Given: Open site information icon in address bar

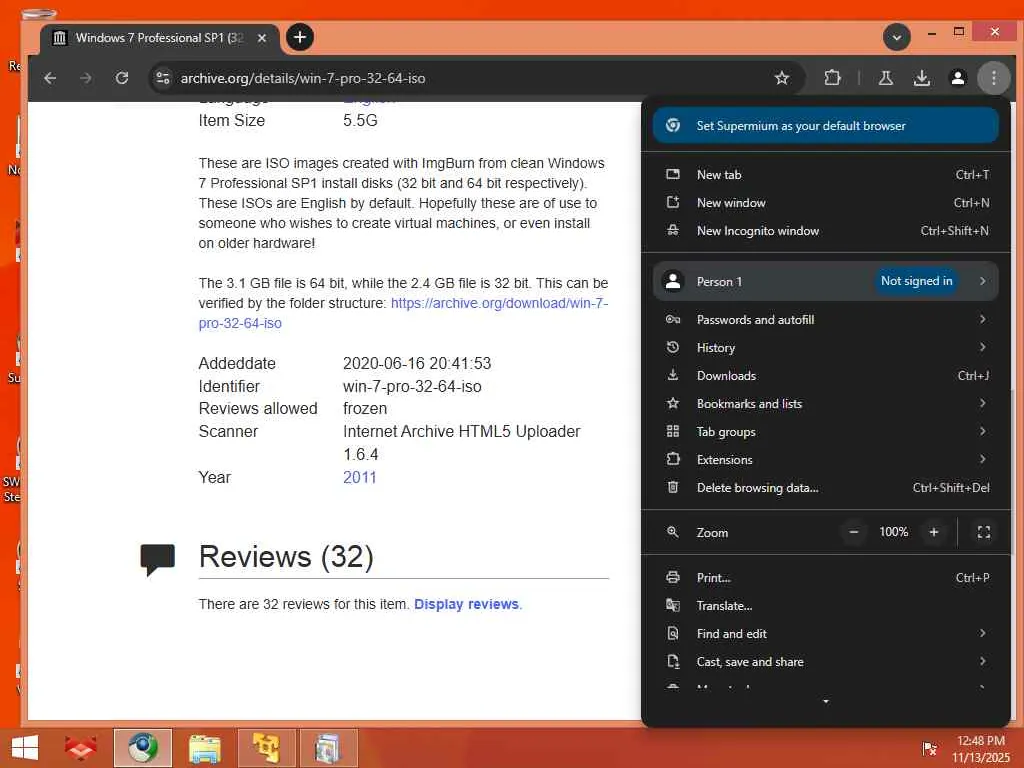Looking at the screenshot, I should click(163, 78).
